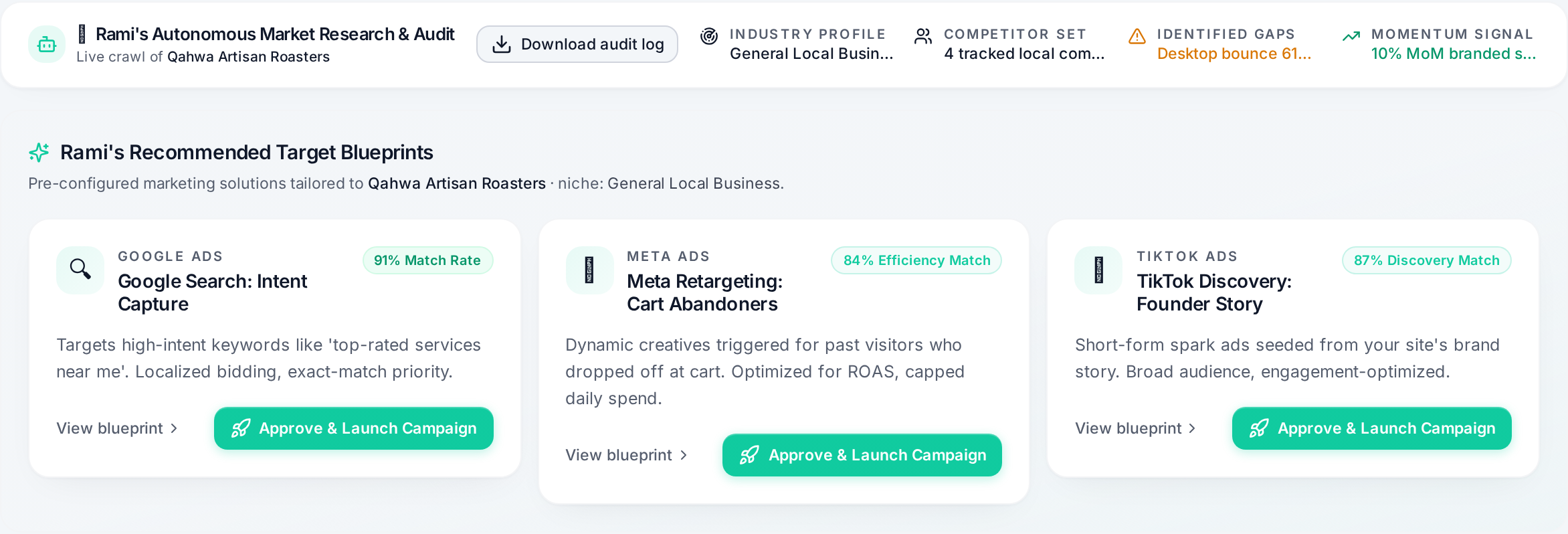The height and width of the screenshot is (534, 1568).
Task: Click the small icon before the audit title
Action: coord(82,34)
